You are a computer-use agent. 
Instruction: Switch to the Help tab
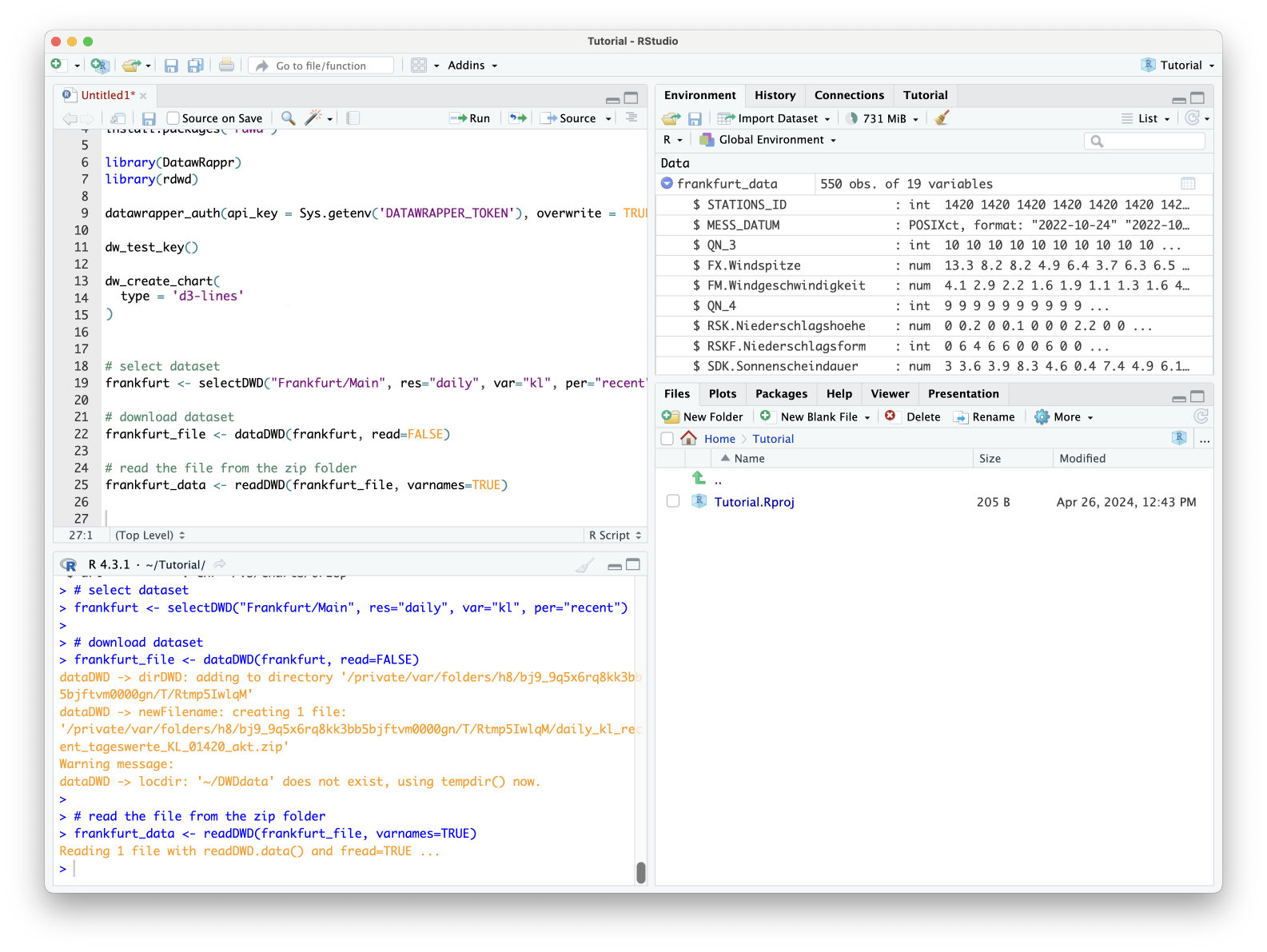click(x=839, y=394)
